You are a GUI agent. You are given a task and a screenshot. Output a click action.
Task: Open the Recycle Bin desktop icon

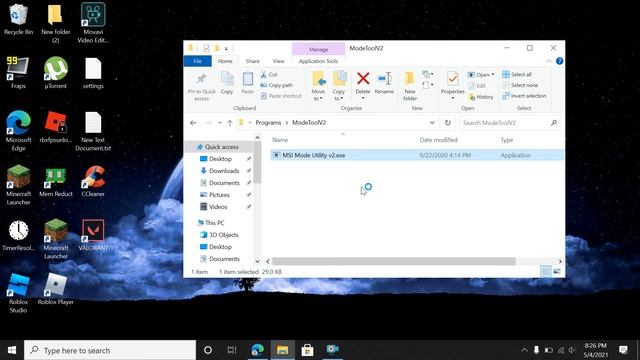18,18
